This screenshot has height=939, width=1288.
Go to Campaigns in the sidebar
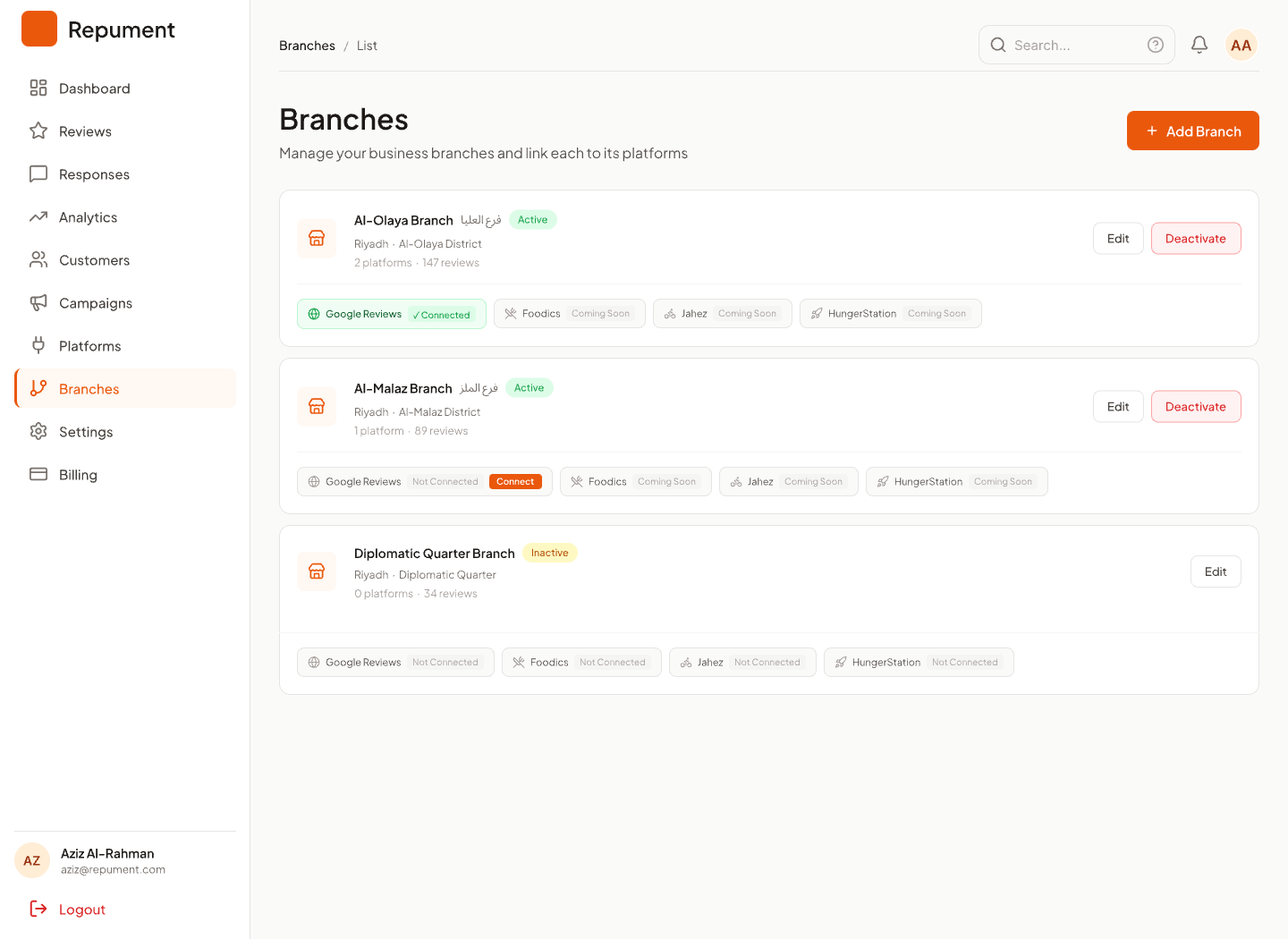click(125, 303)
